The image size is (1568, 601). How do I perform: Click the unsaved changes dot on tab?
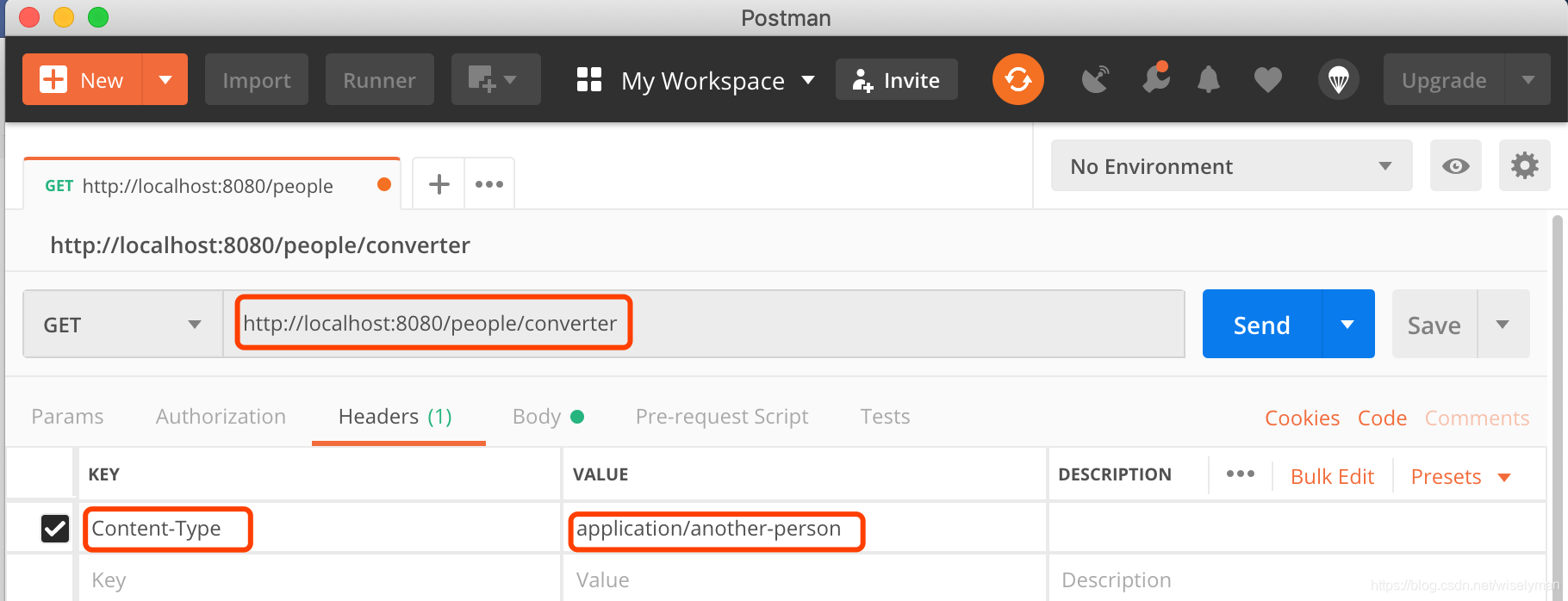384,184
